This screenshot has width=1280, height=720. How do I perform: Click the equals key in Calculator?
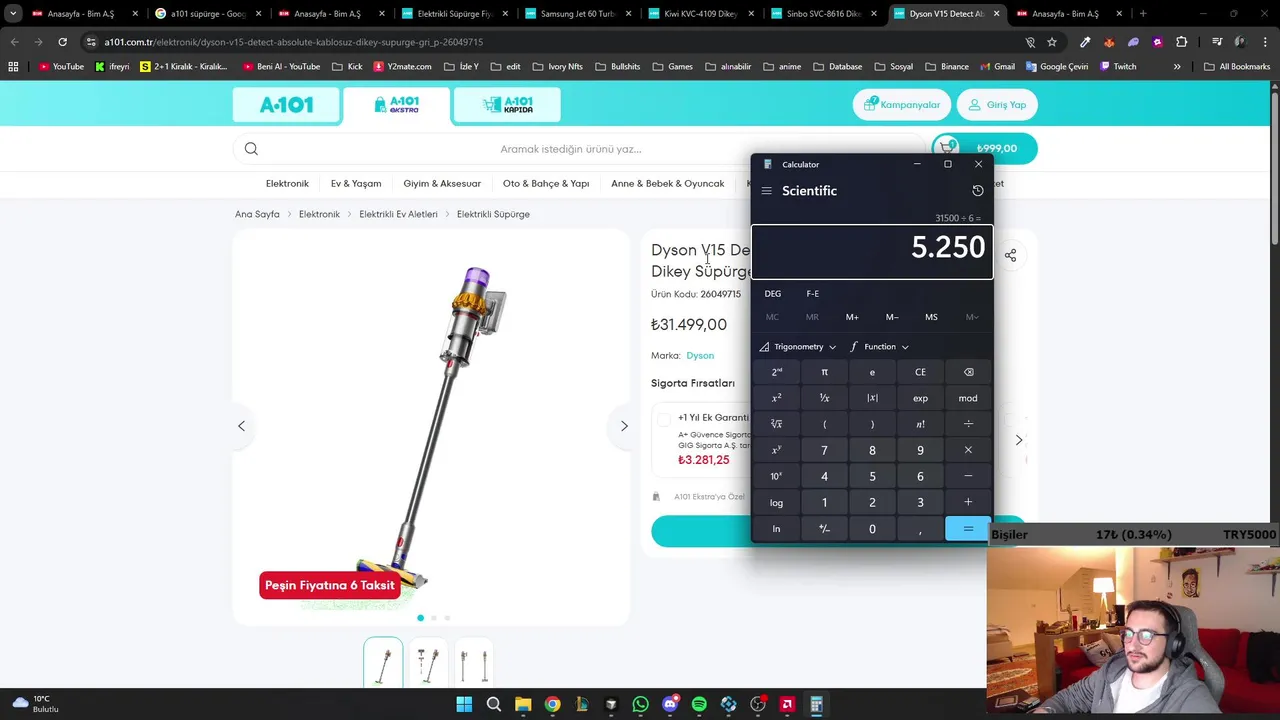968,529
